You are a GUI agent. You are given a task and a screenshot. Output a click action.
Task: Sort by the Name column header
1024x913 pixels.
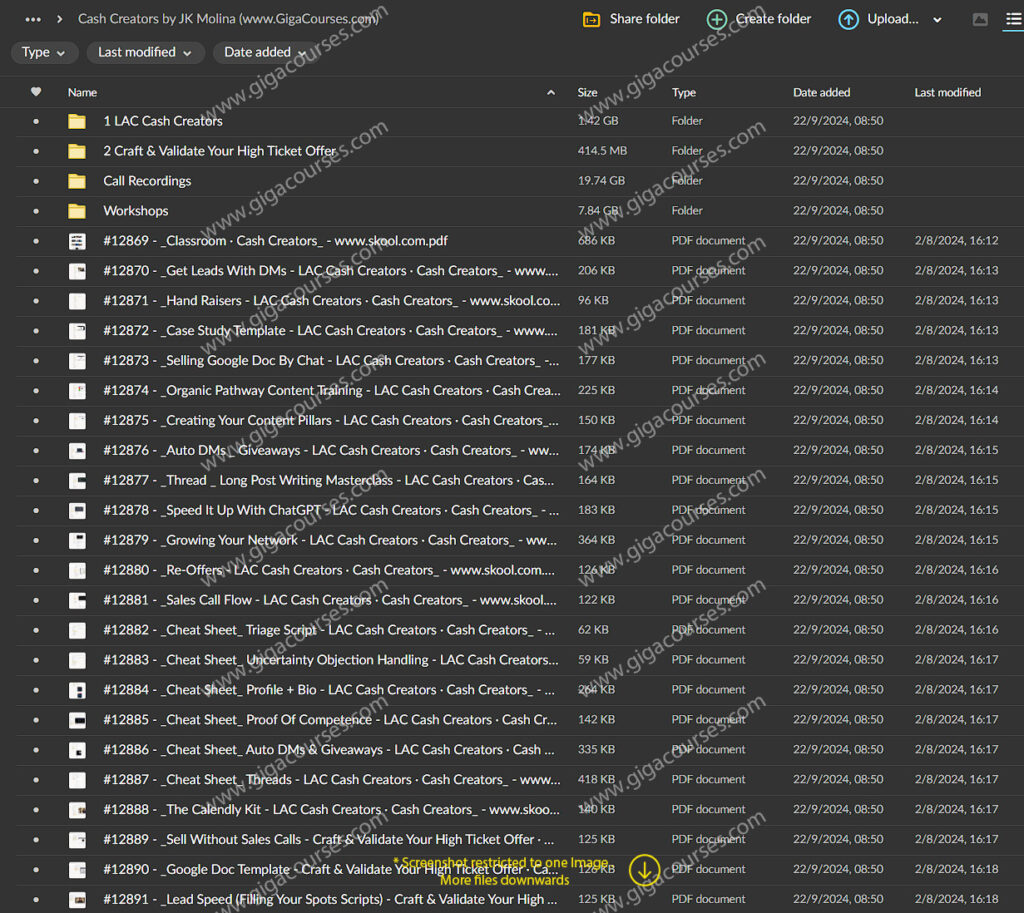tap(82, 92)
